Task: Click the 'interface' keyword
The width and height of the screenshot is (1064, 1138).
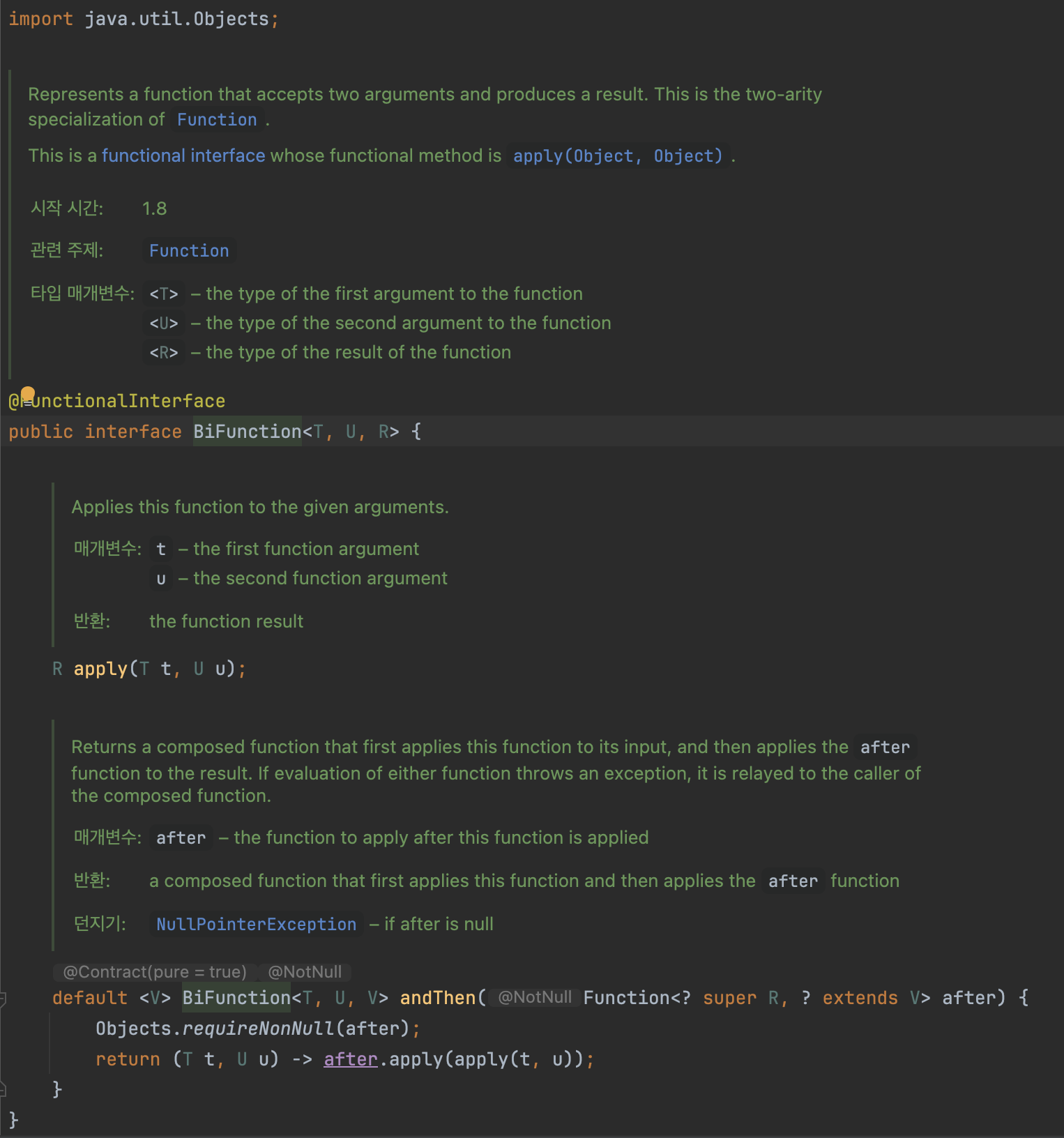Action: (x=133, y=432)
